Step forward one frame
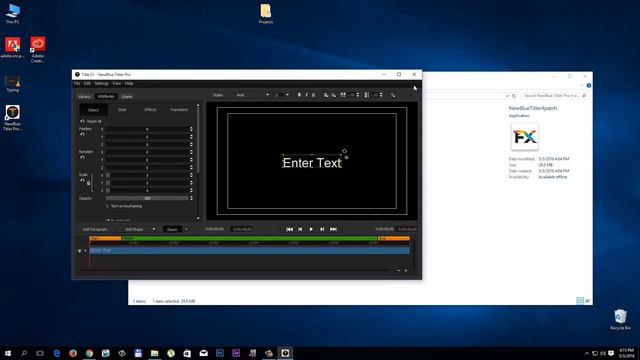The height and width of the screenshot is (360, 640). click(x=322, y=229)
